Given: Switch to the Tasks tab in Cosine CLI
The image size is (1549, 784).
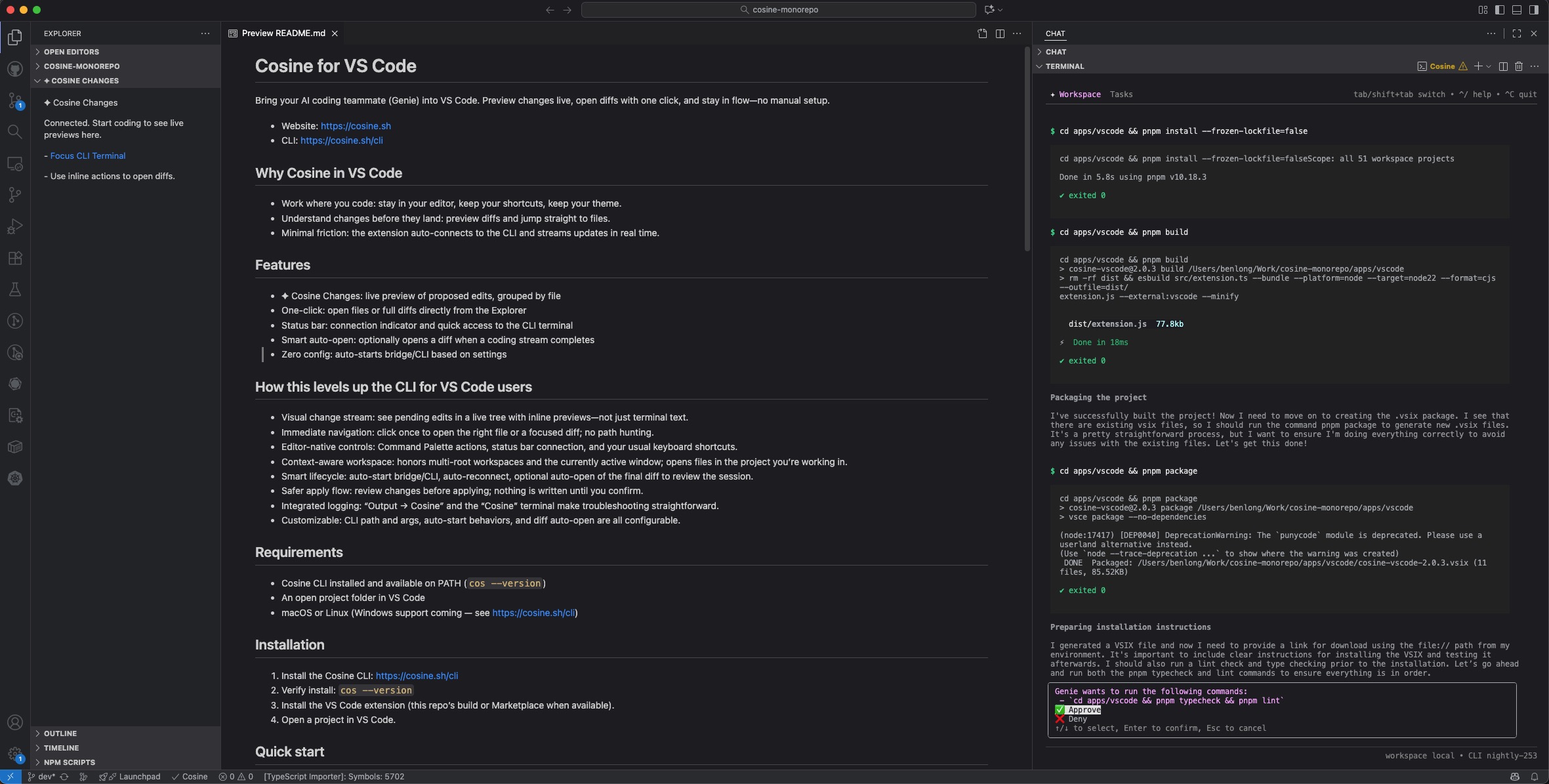Looking at the screenshot, I should [1121, 94].
